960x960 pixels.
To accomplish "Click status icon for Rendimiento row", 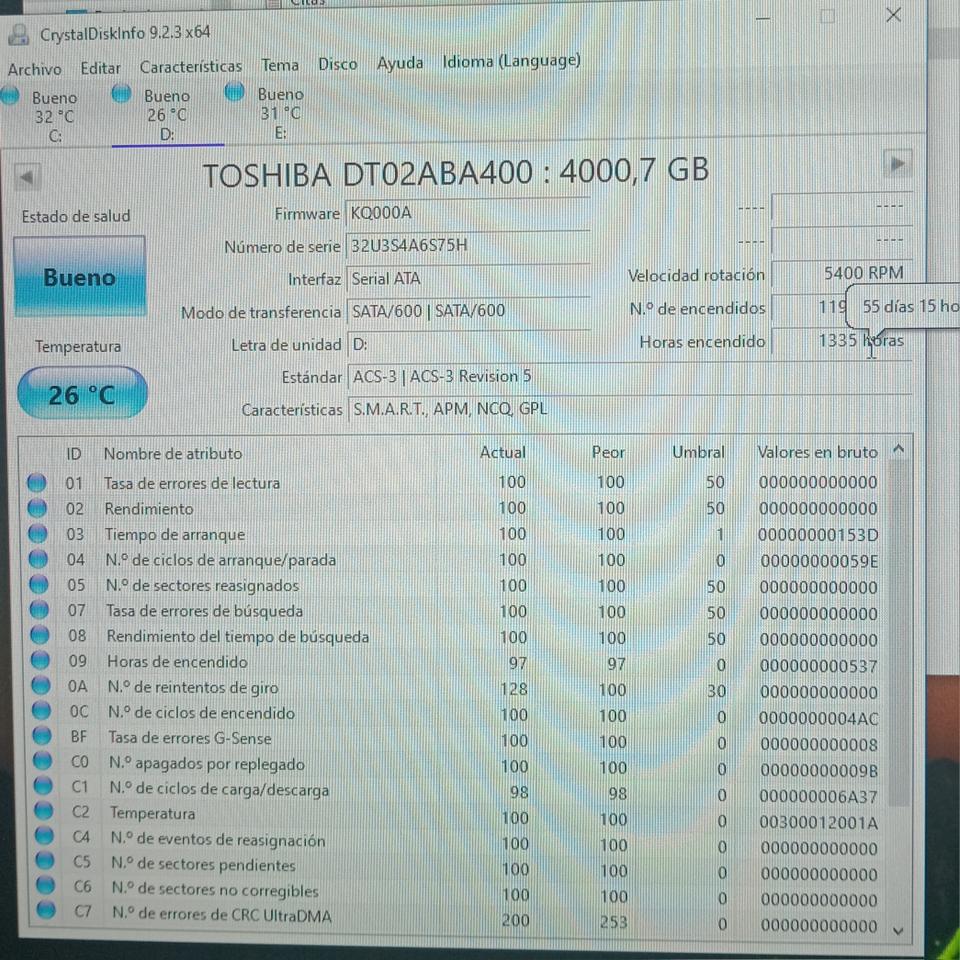I will click(x=37, y=508).
